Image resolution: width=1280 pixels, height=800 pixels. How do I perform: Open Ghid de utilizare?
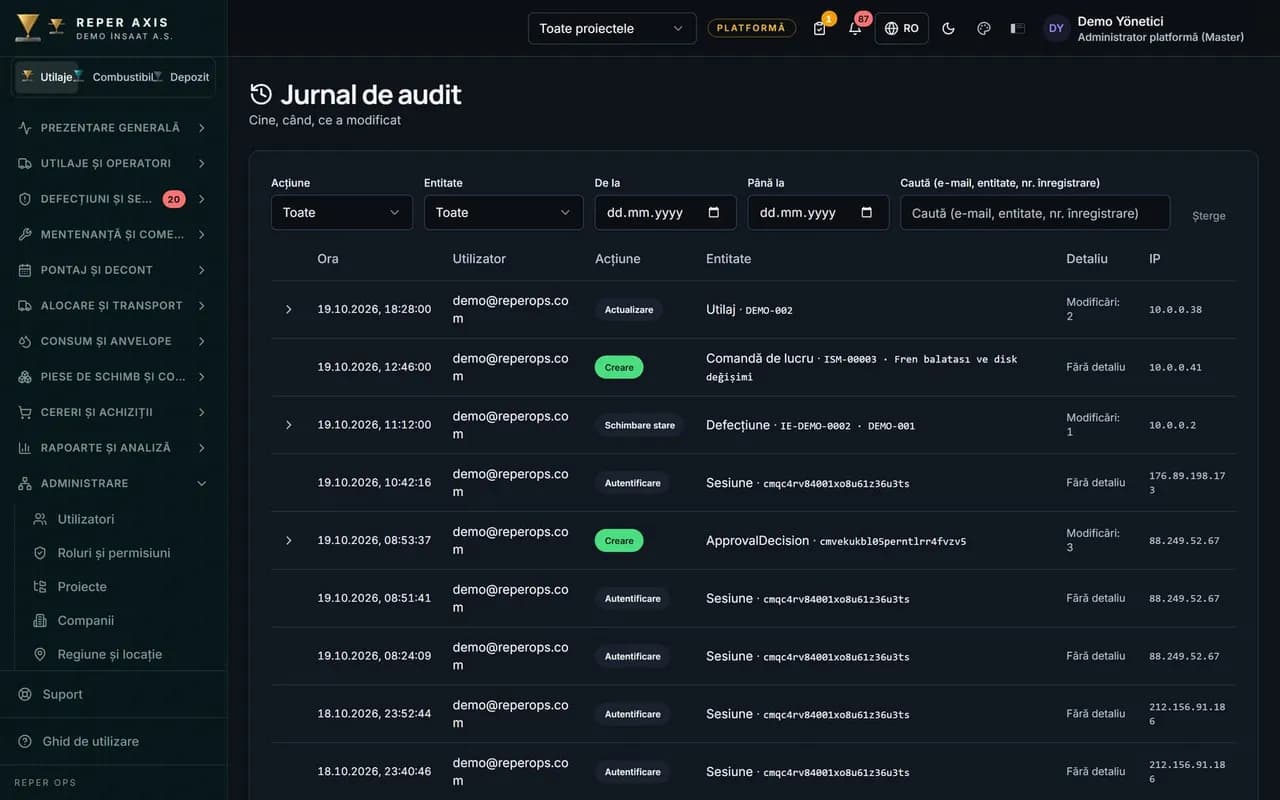coord(113,741)
